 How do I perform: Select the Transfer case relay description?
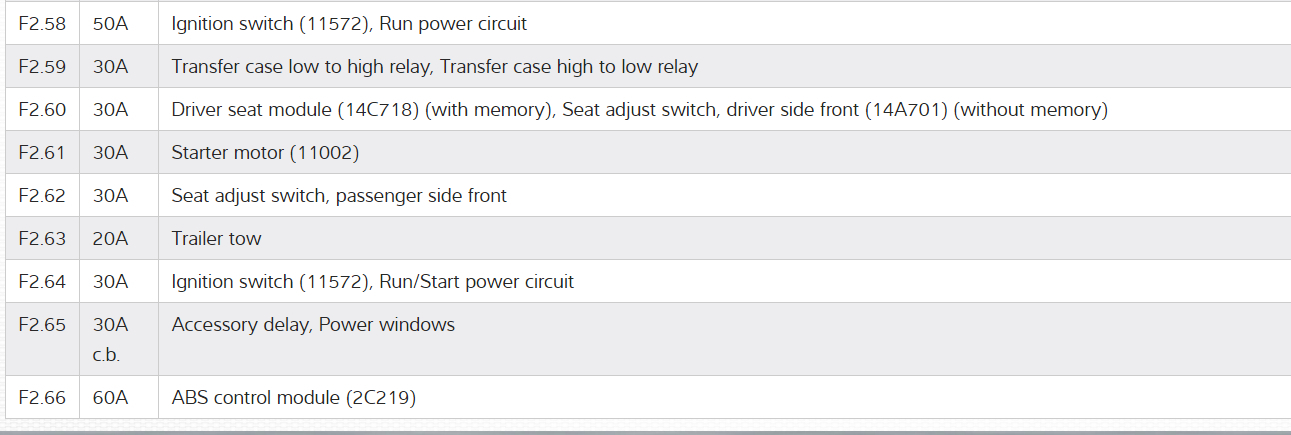point(435,67)
